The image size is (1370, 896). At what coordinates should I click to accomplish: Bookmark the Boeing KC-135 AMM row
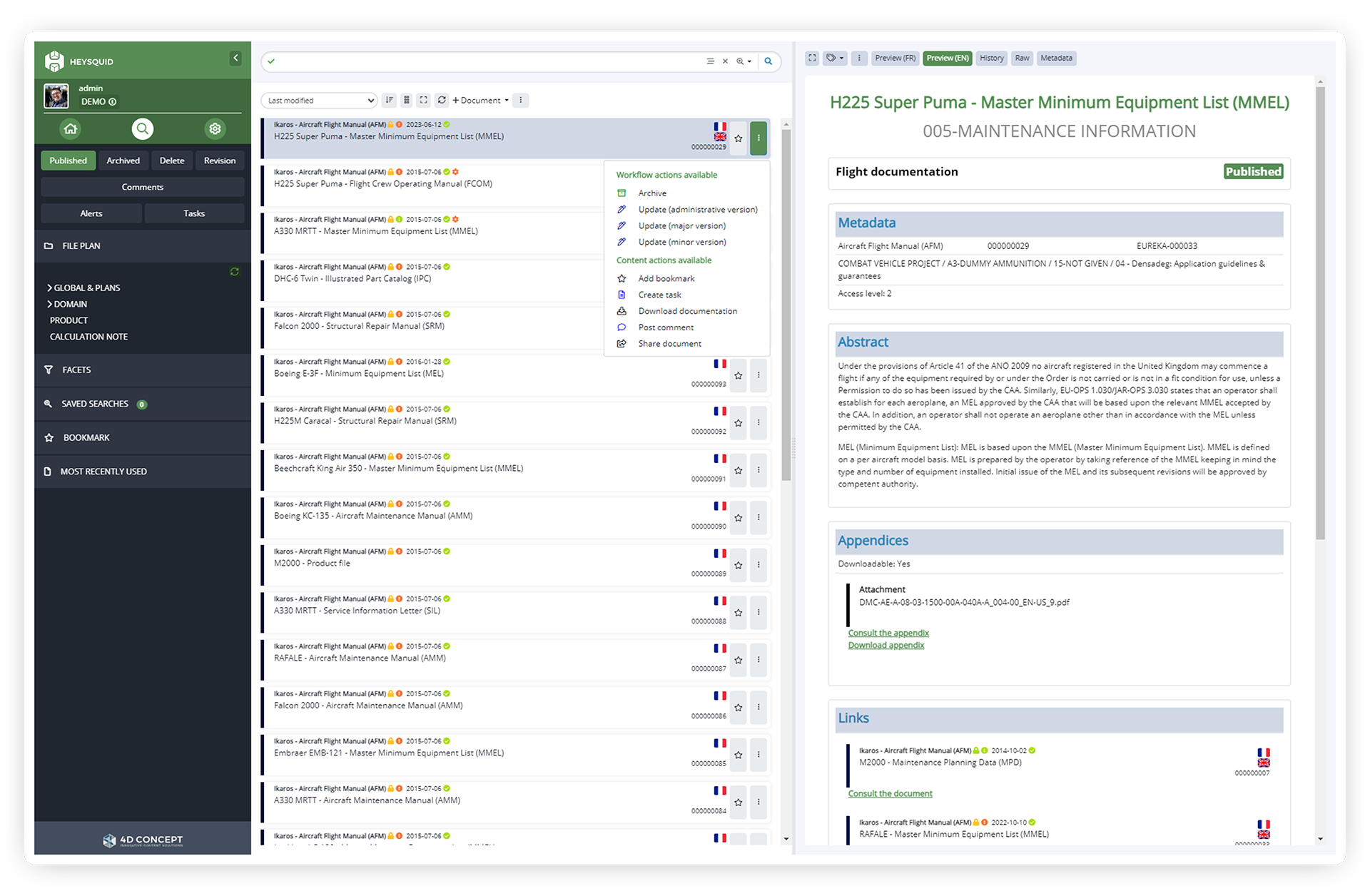click(x=739, y=518)
